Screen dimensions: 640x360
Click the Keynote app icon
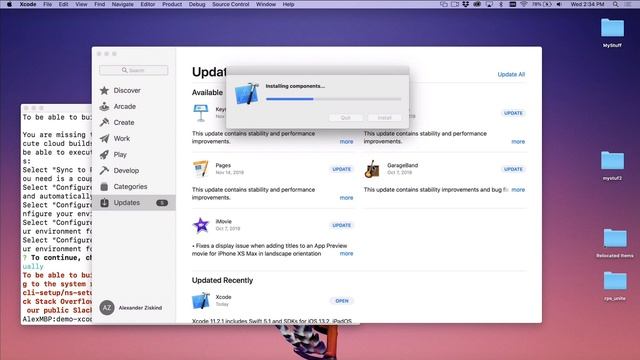200,113
